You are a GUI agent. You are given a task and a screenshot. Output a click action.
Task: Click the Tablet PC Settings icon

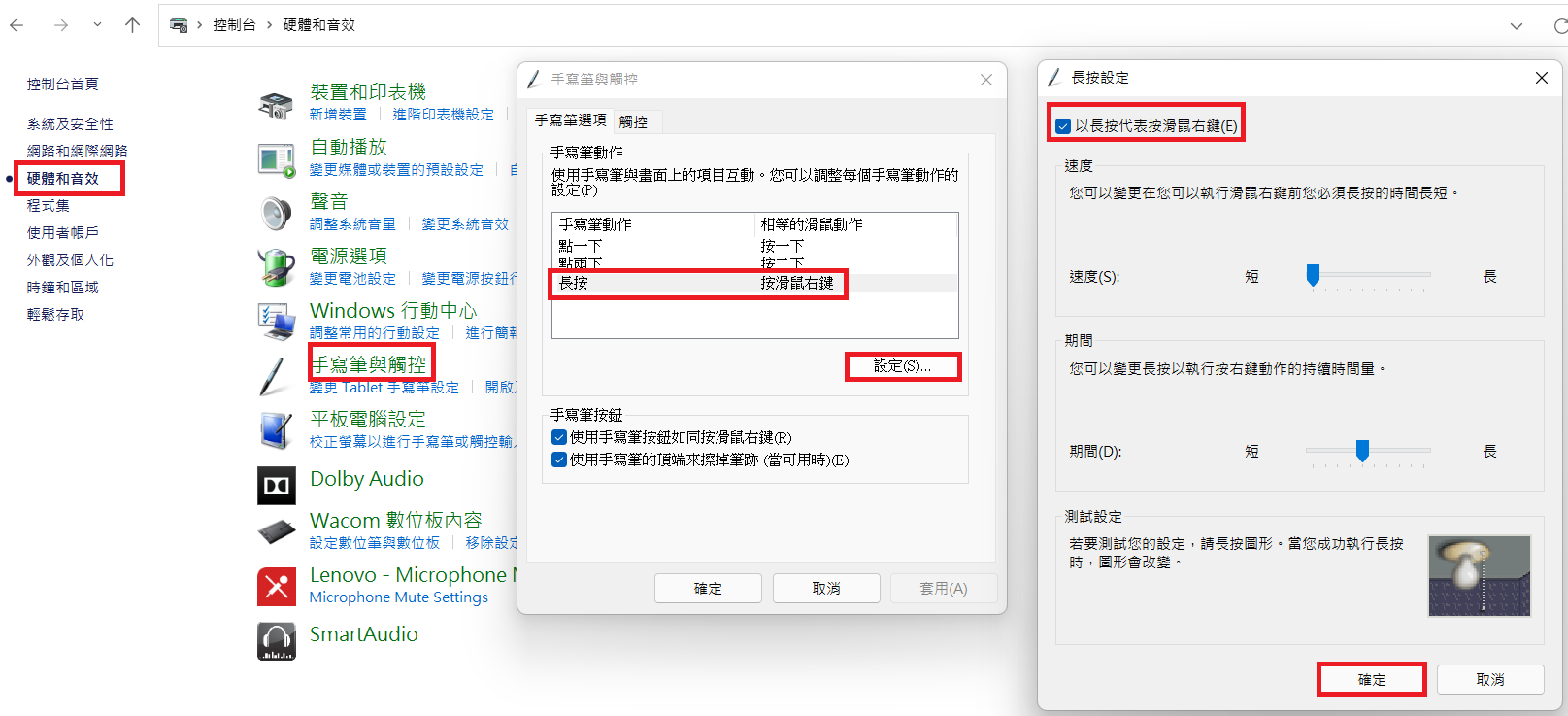pos(277,430)
